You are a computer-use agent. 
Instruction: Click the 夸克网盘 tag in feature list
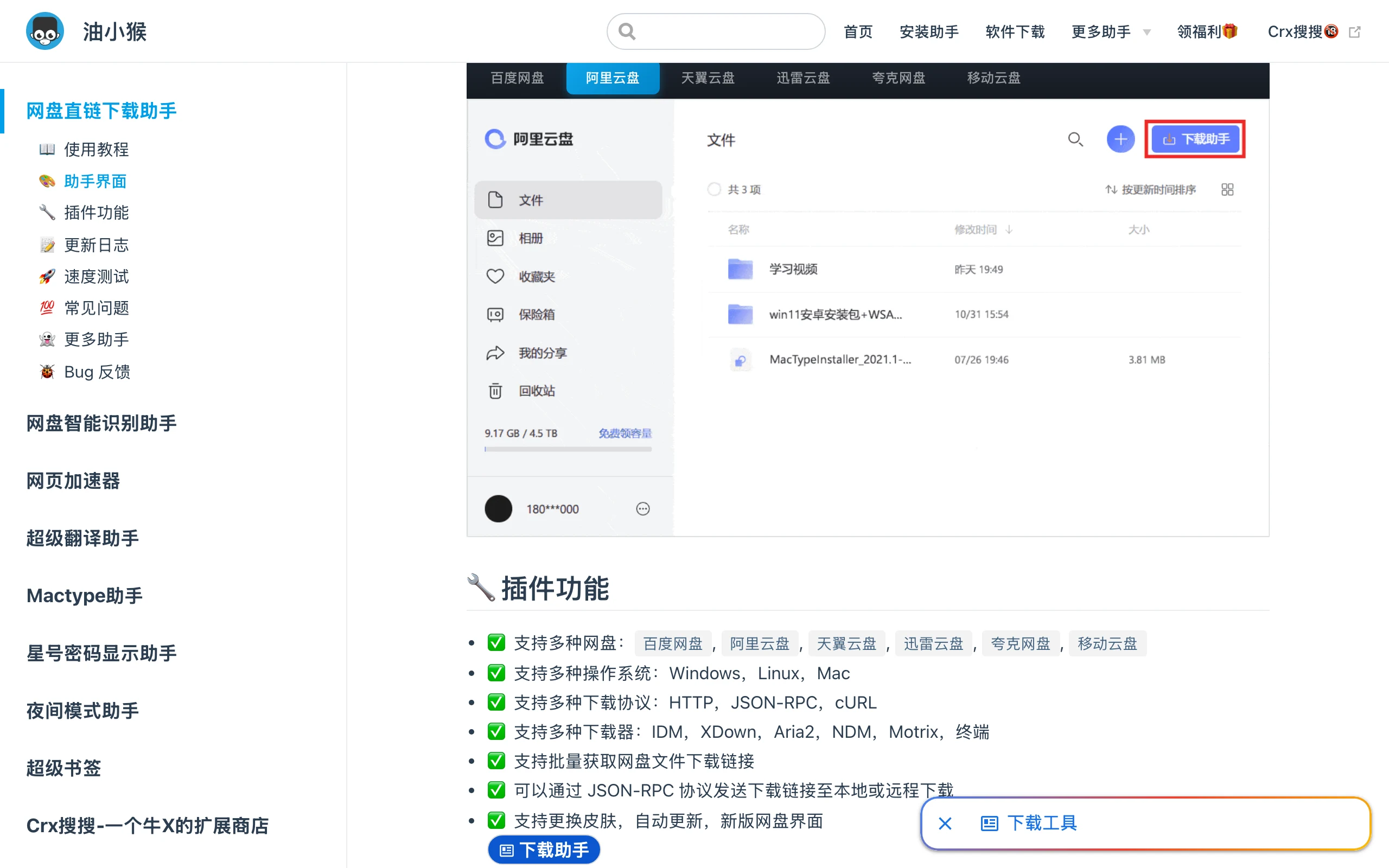tap(1021, 643)
